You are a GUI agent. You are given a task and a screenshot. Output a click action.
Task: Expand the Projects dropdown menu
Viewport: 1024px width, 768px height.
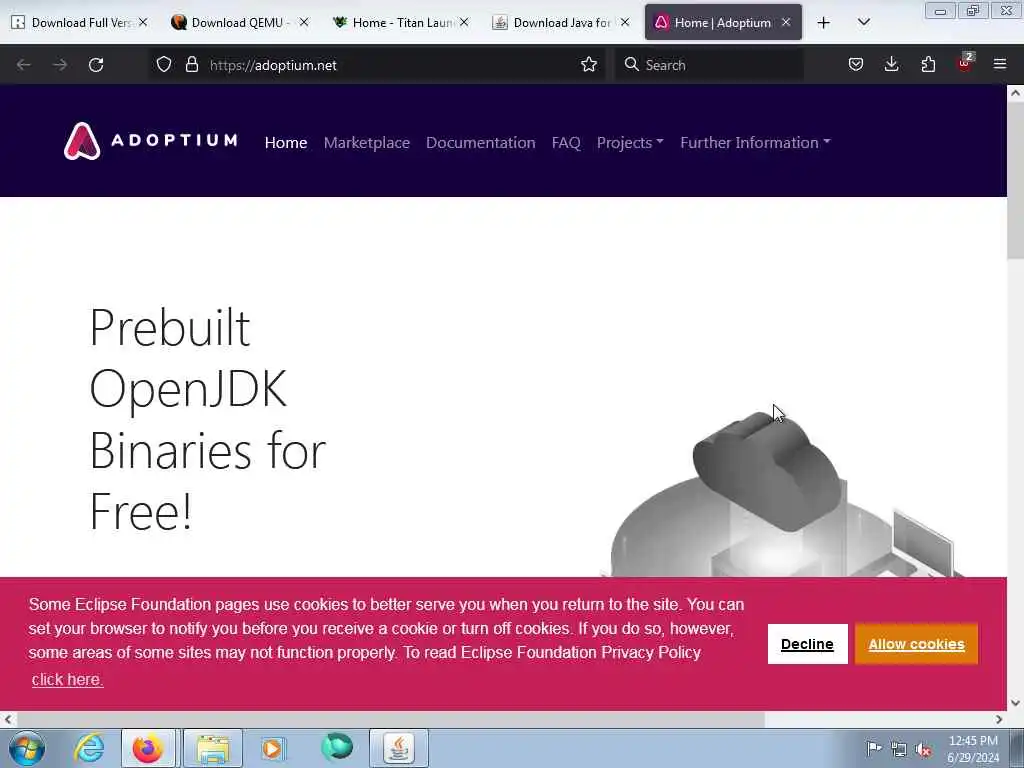[x=630, y=142]
